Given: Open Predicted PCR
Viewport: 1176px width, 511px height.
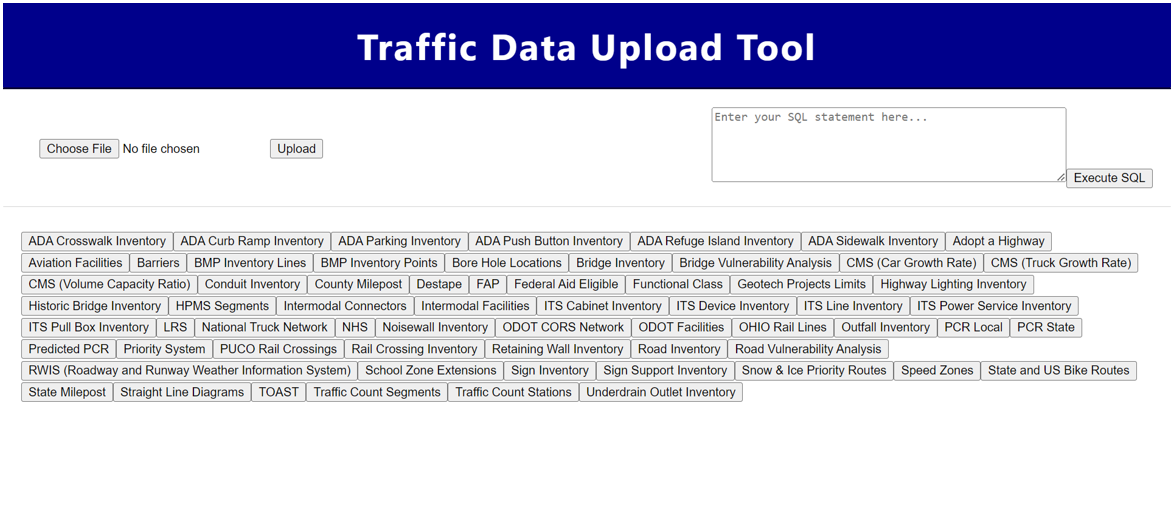Looking at the screenshot, I should tap(68, 350).
